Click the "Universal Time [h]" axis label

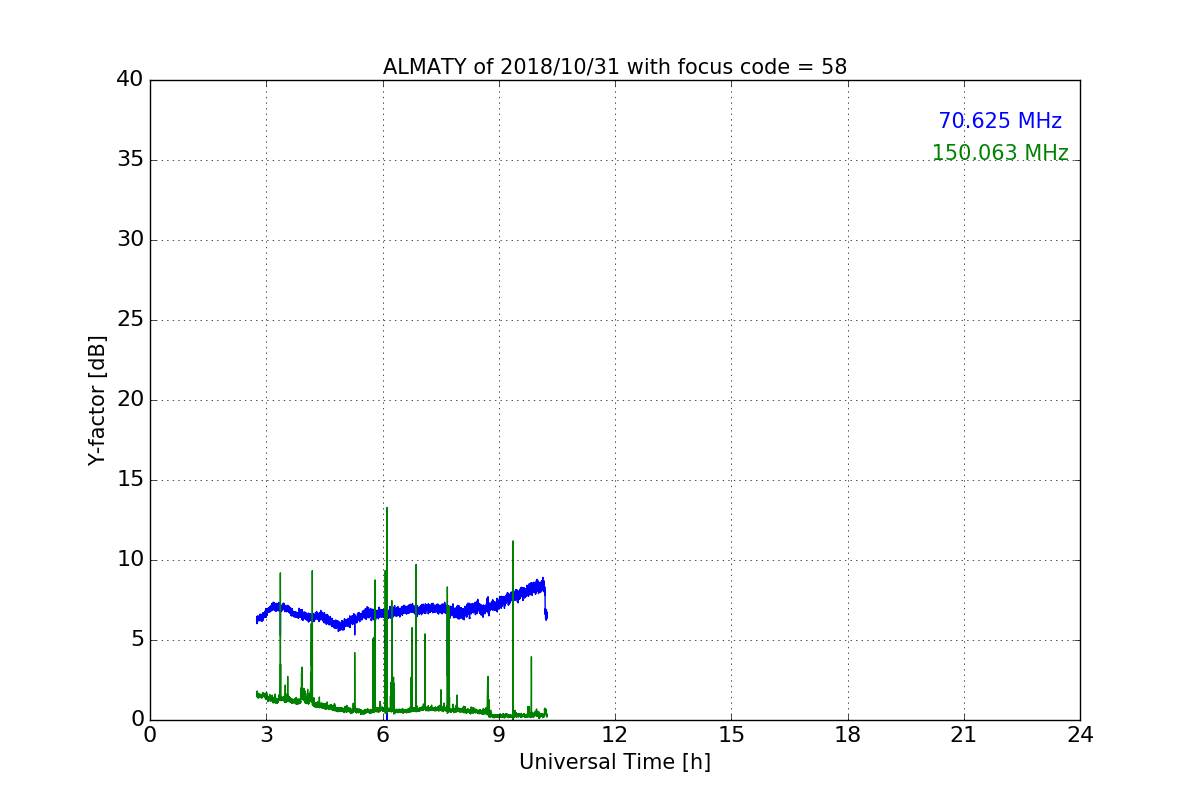615,762
